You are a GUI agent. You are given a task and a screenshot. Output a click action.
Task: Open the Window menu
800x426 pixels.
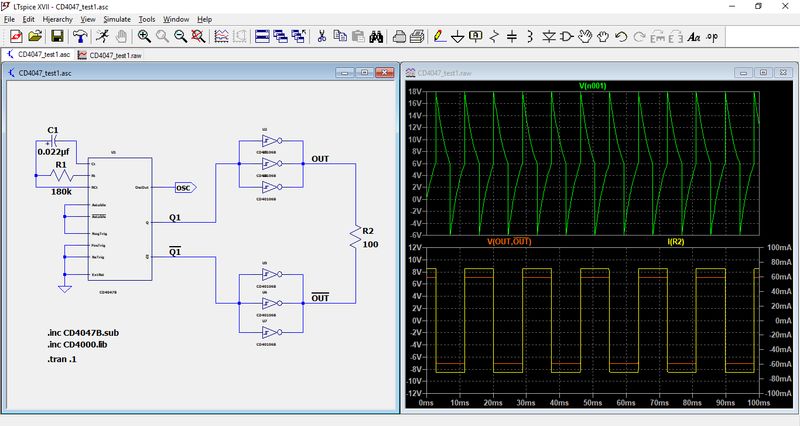(x=176, y=19)
